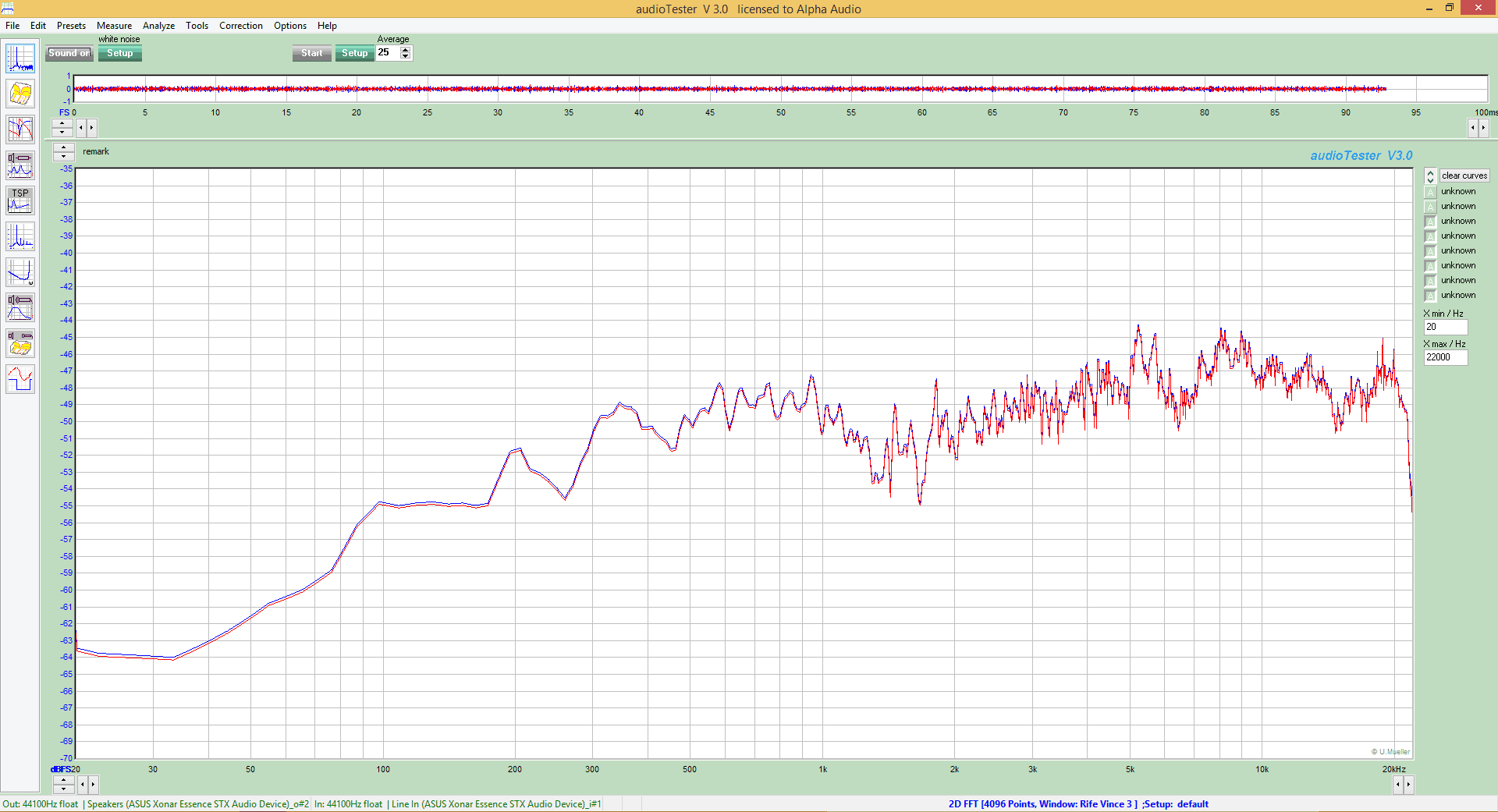Open the File menu
The height and width of the screenshot is (812, 1498).
point(12,26)
